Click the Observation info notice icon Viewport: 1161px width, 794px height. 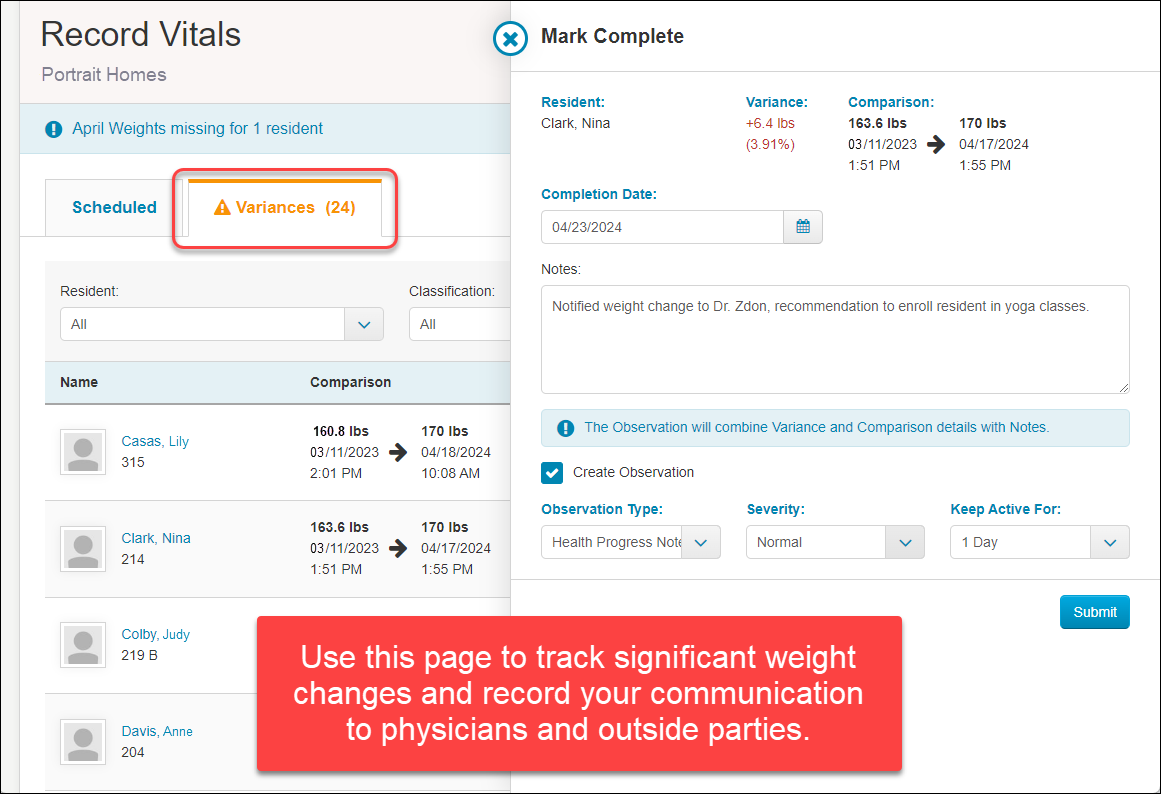[x=566, y=428]
